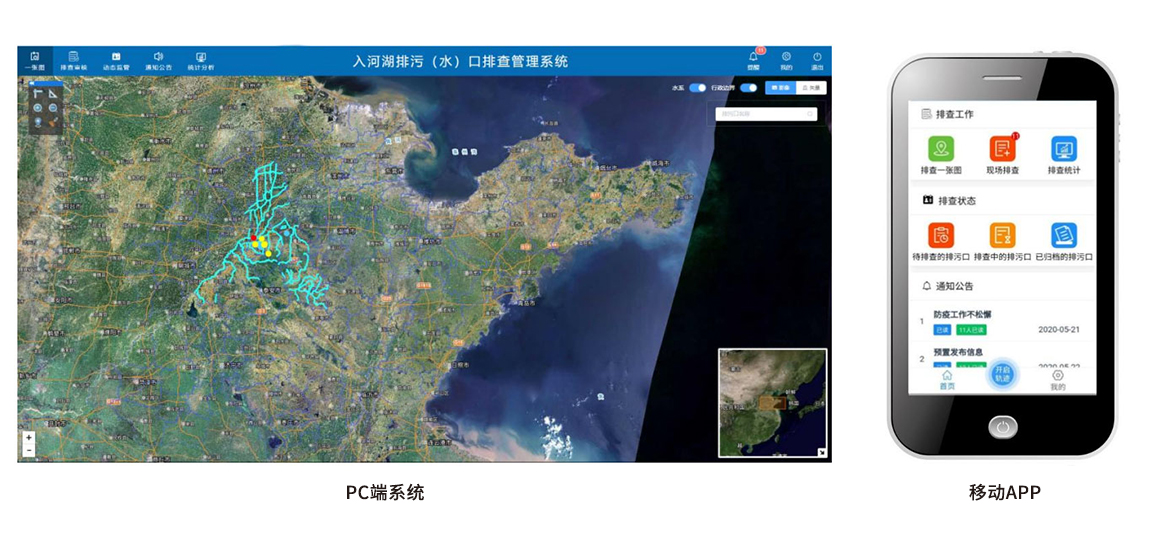Click the zoom-in magnifier map tool

(x=38, y=107)
